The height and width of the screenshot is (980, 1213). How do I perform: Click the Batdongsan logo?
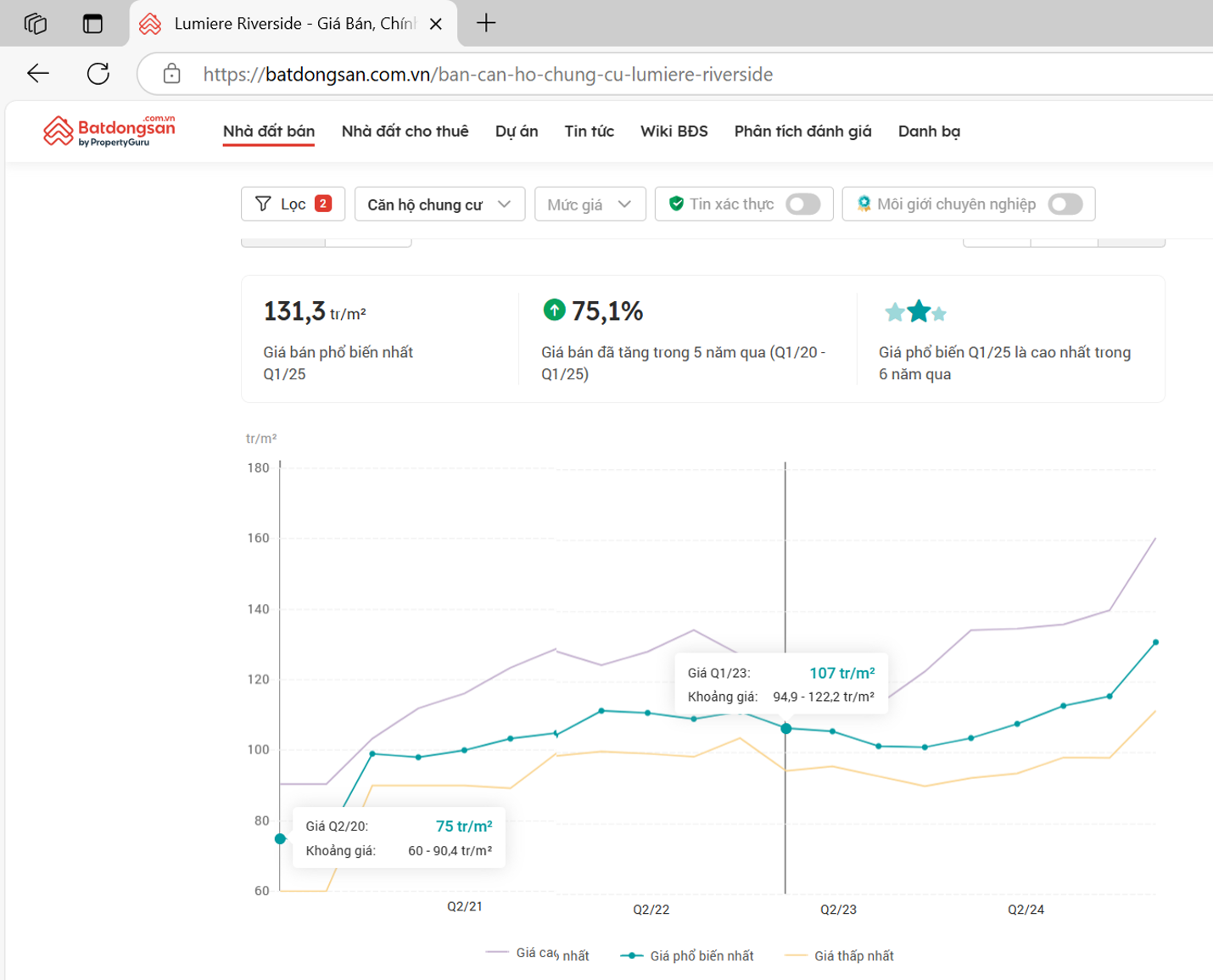[x=109, y=132]
